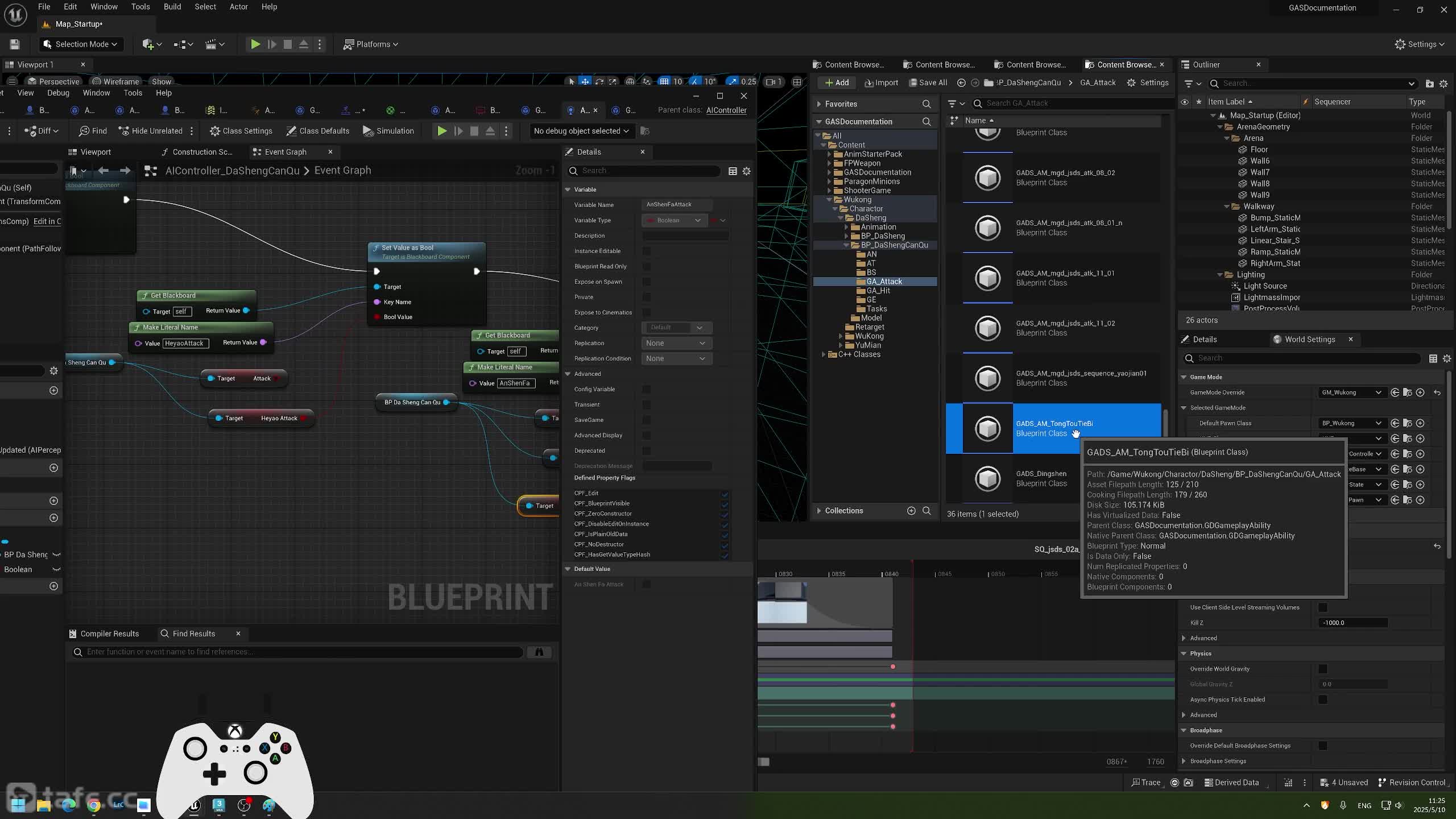Open Windows Start menu
The width and height of the screenshot is (1456, 819).
pos(18,805)
